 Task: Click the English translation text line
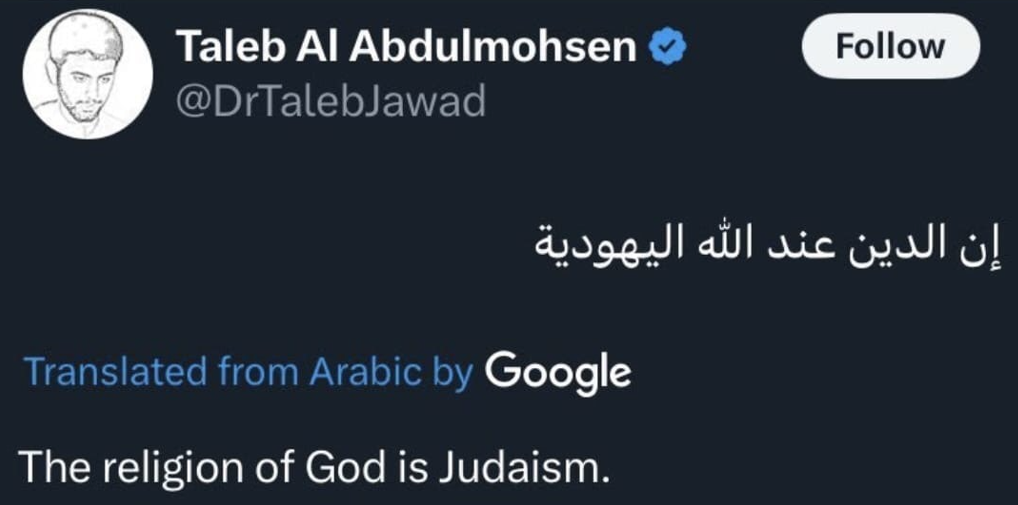pos(313,466)
